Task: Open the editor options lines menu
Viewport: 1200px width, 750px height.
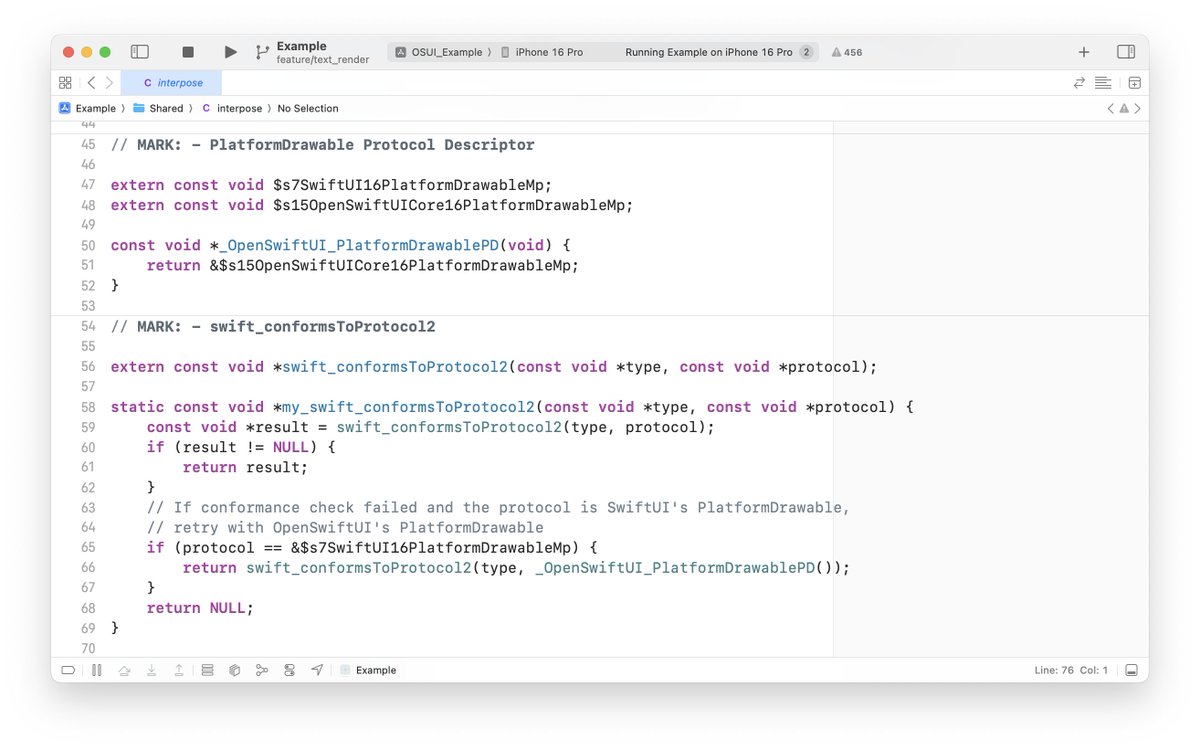Action: [x=1103, y=83]
